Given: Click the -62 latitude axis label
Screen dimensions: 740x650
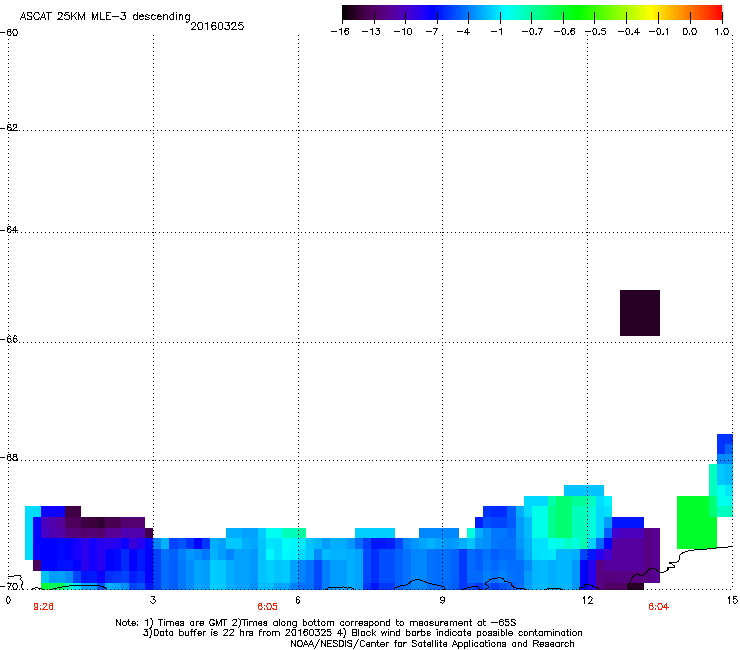Looking at the screenshot, I should tap(9, 128).
